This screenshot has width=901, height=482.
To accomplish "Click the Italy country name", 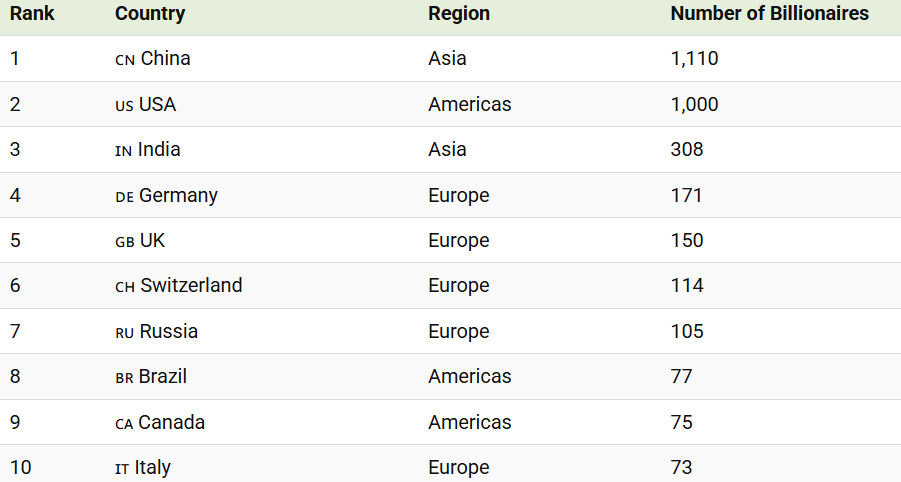I will [152, 467].
